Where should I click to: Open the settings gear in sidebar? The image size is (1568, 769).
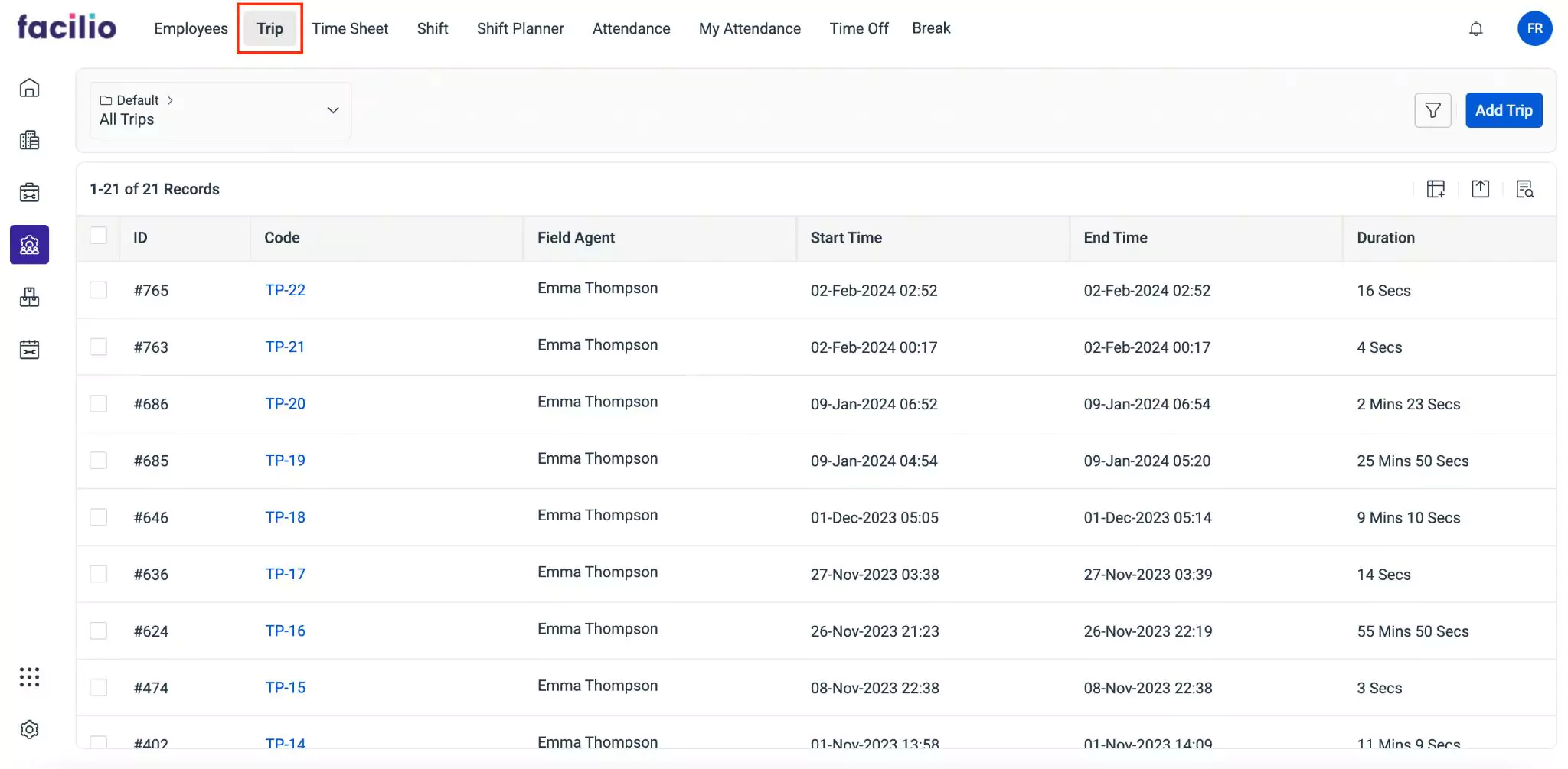pos(29,729)
